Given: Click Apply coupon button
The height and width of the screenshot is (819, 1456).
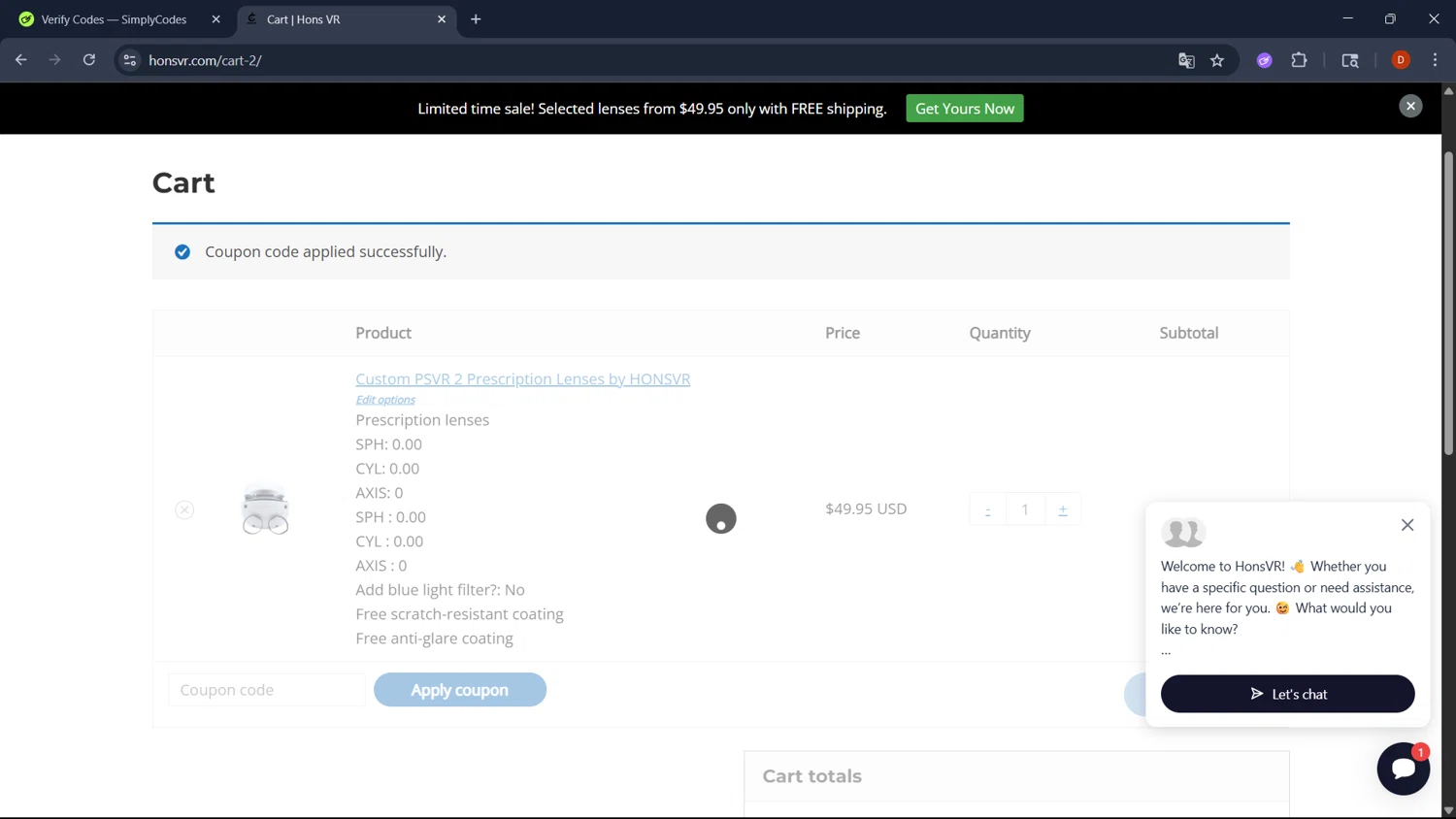Looking at the screenshot, I should point(460,690).
